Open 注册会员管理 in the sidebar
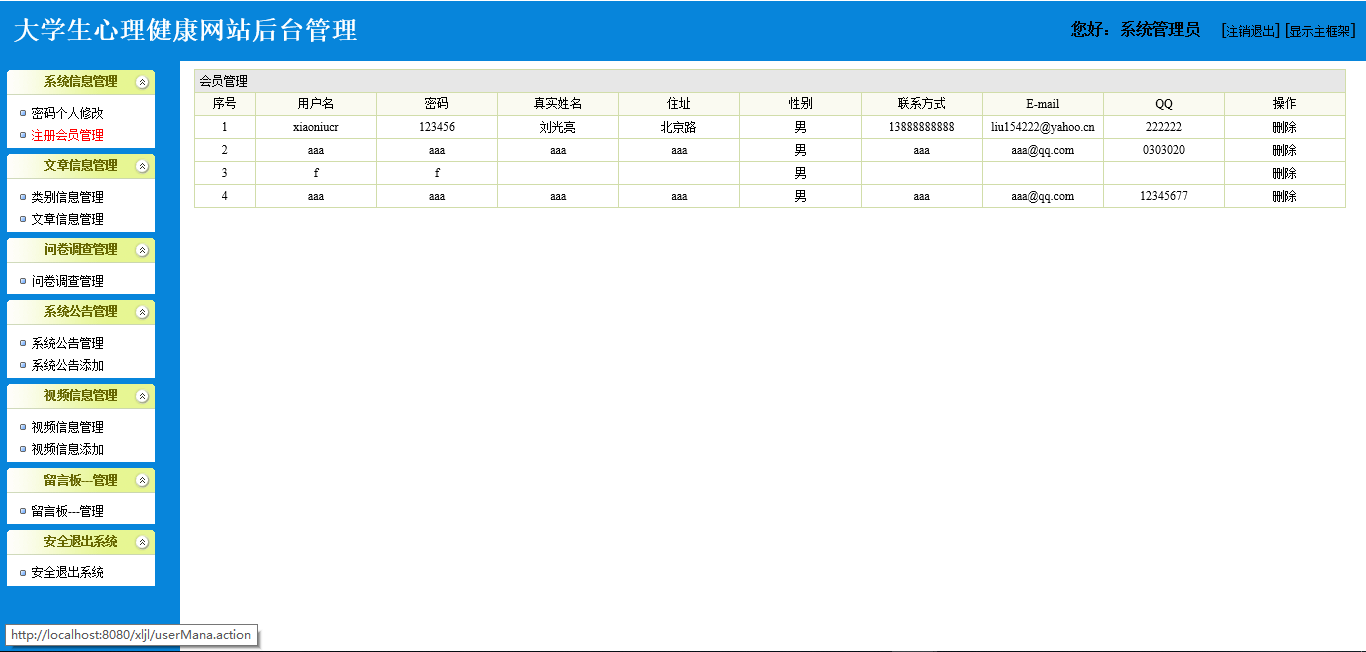 [x=67, y=135]
